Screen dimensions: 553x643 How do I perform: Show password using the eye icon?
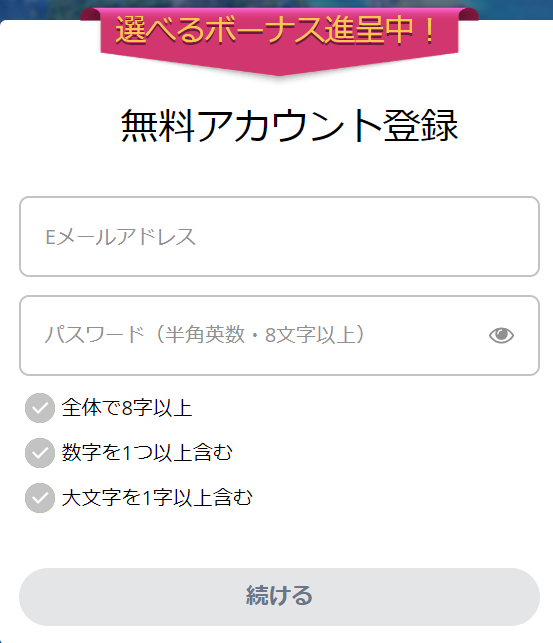tap(501, 335)
